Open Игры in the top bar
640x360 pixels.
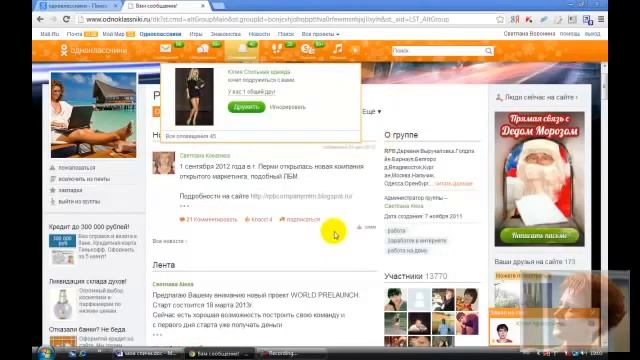(x=196, y=34)
